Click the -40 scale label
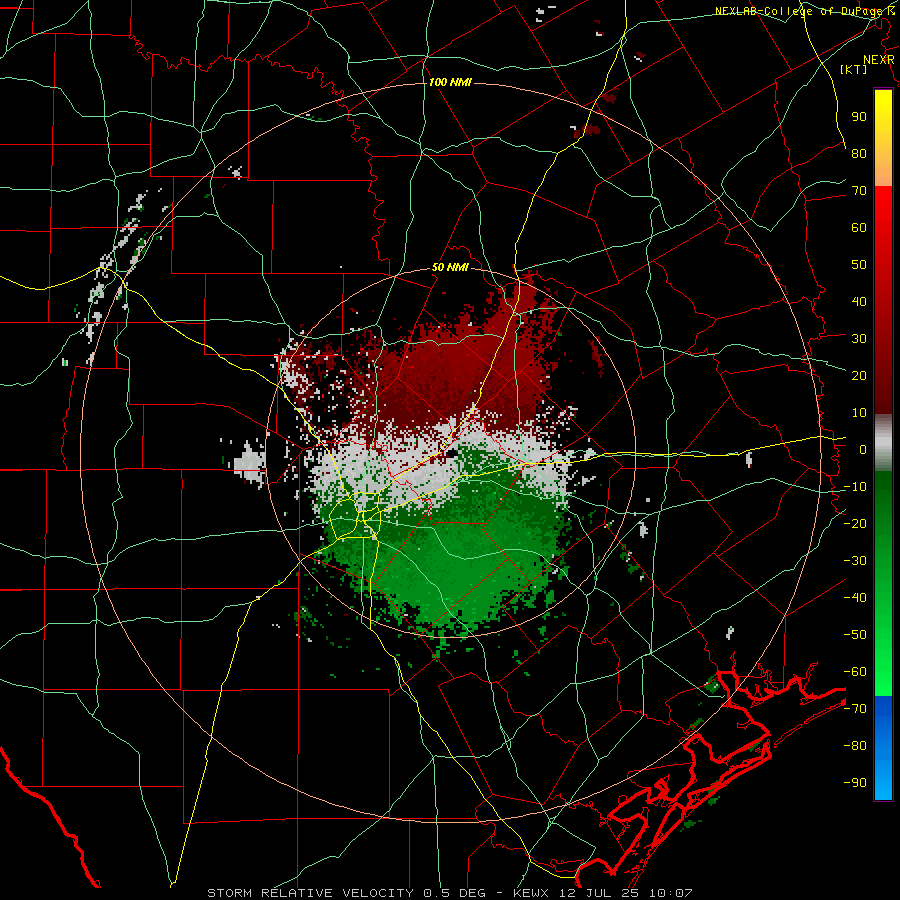Image resolution: width=900 pixels, height=900 pixels. pos(855,598)
